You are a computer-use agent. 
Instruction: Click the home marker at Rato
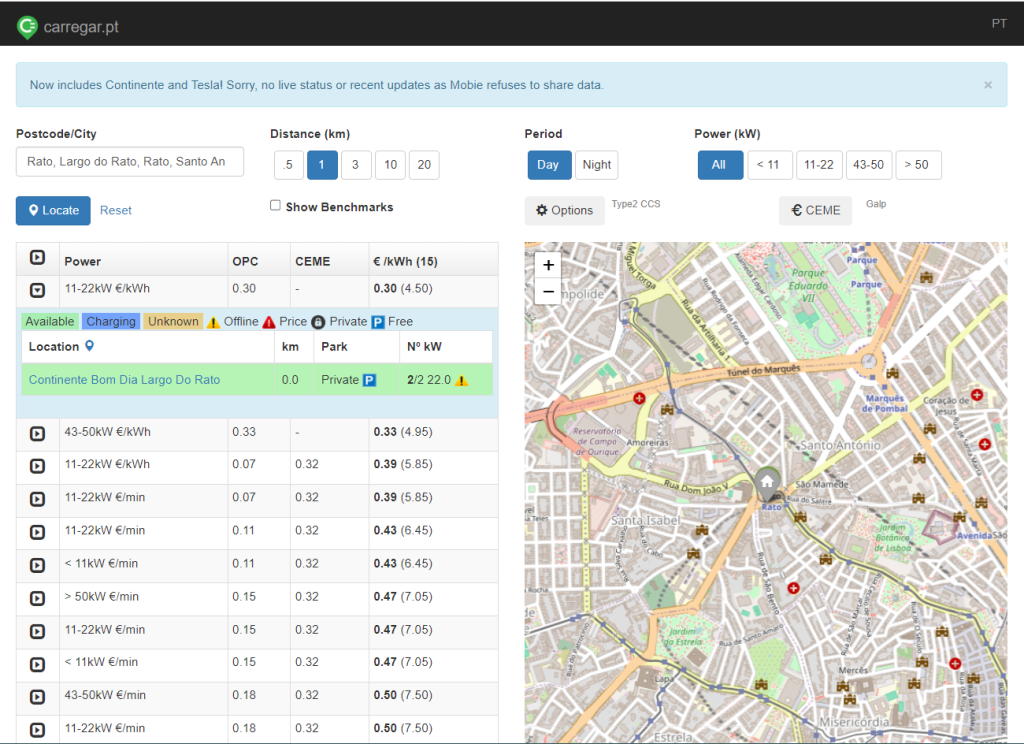[767, 484]
